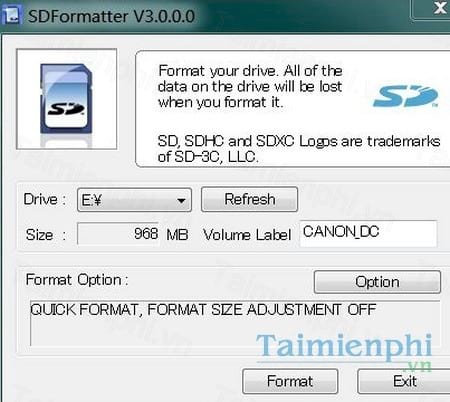Close the SDFormatter window
Viewport: 450px width, 402px height.
pos(440,8)
